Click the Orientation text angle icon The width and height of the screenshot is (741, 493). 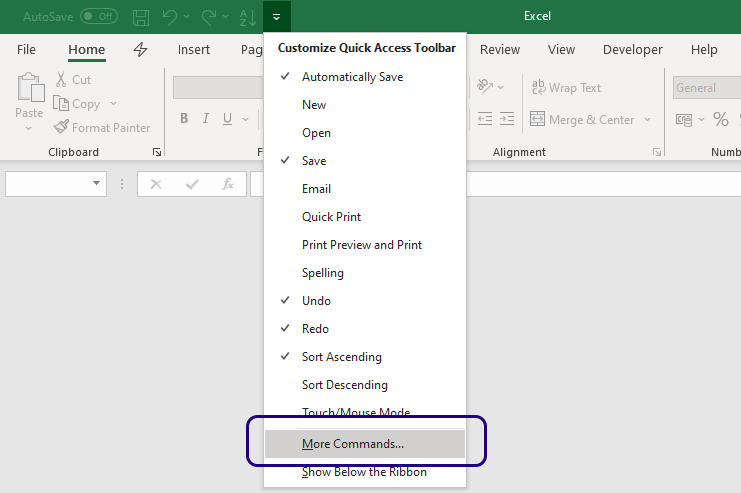tap(485, 86)
